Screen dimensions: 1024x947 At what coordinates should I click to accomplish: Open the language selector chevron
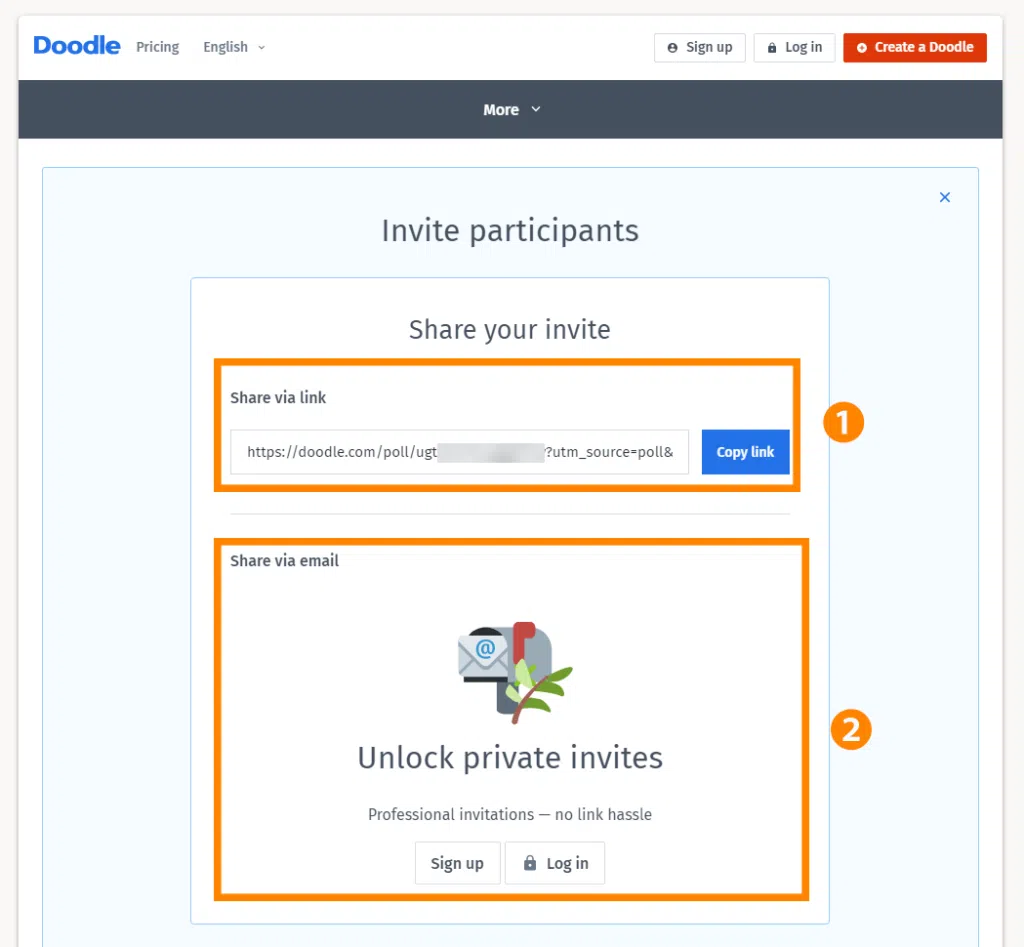tap(260, 47)
